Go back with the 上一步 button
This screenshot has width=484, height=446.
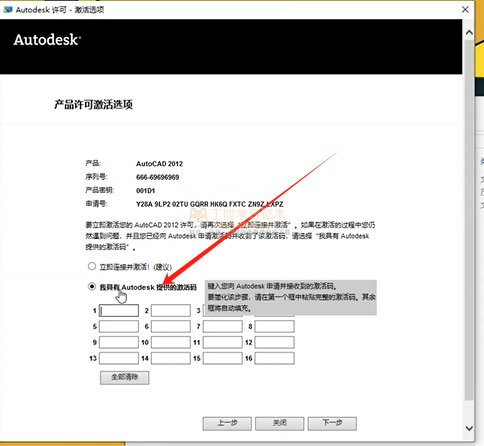point(227,423)
